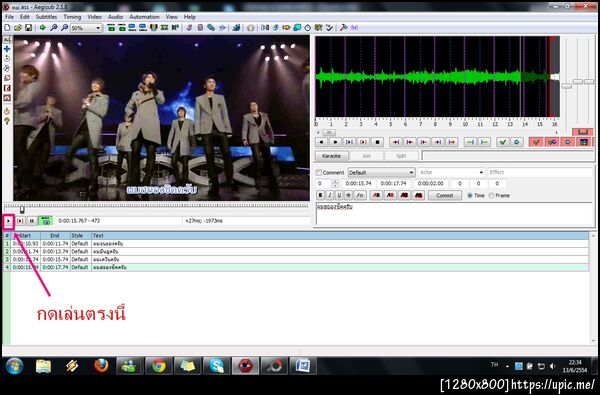Open the Styles Manager icon in the toolbar
This screenshot has width=600, height=395.
(189, 28)
